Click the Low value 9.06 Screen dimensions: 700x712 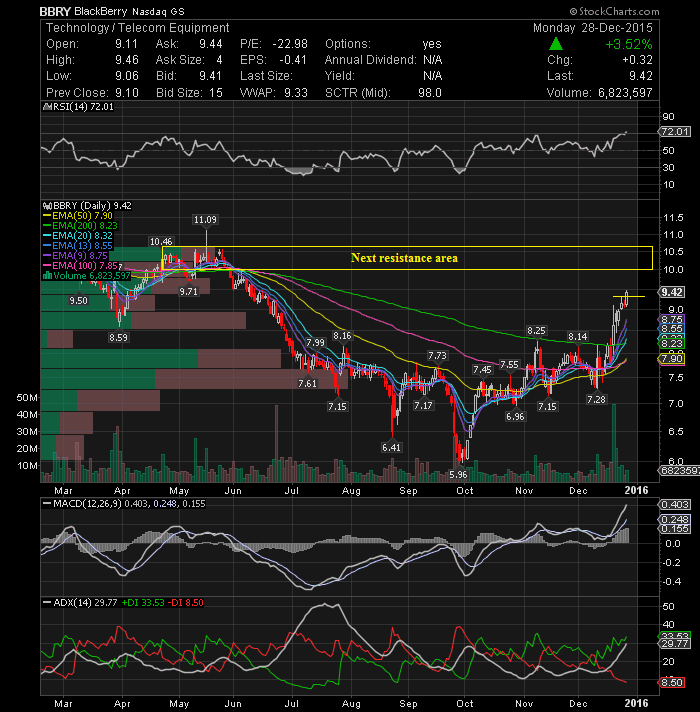point(127,76)
